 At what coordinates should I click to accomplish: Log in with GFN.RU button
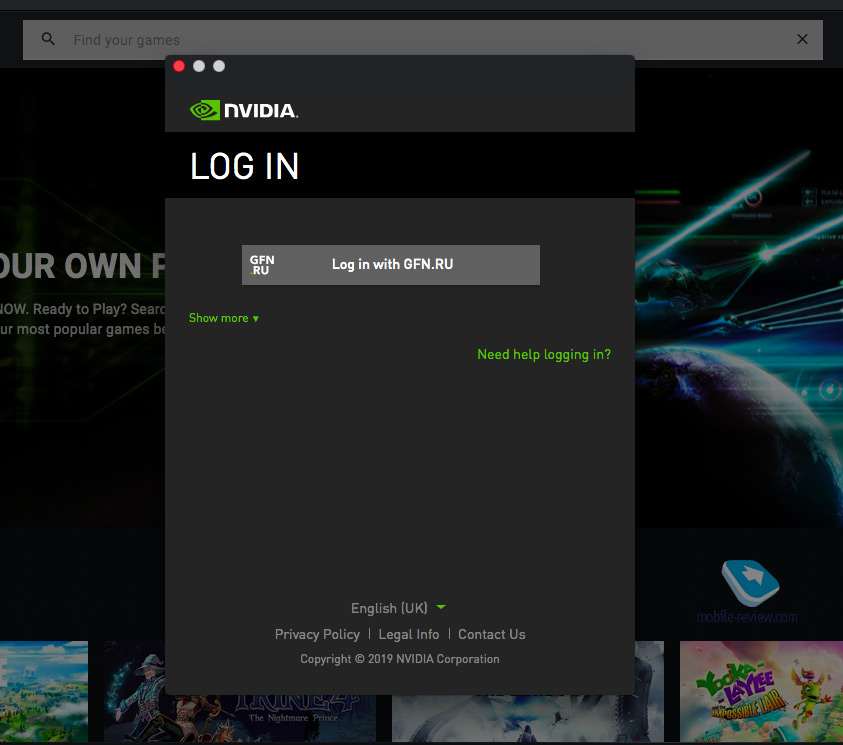[391, 265]
